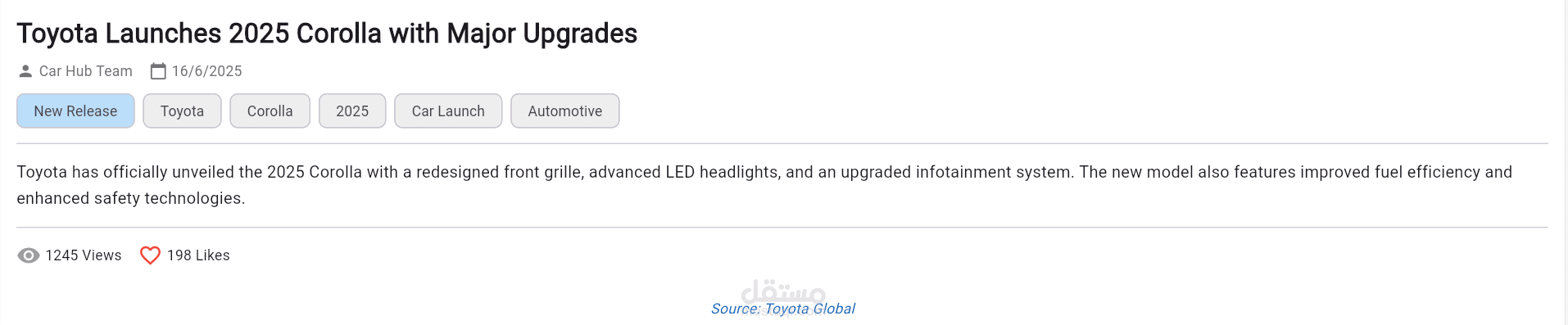Select the New Release tag chip
Image resolution: width=1568 pixels, height=325 pixels.
pos(75,111)
